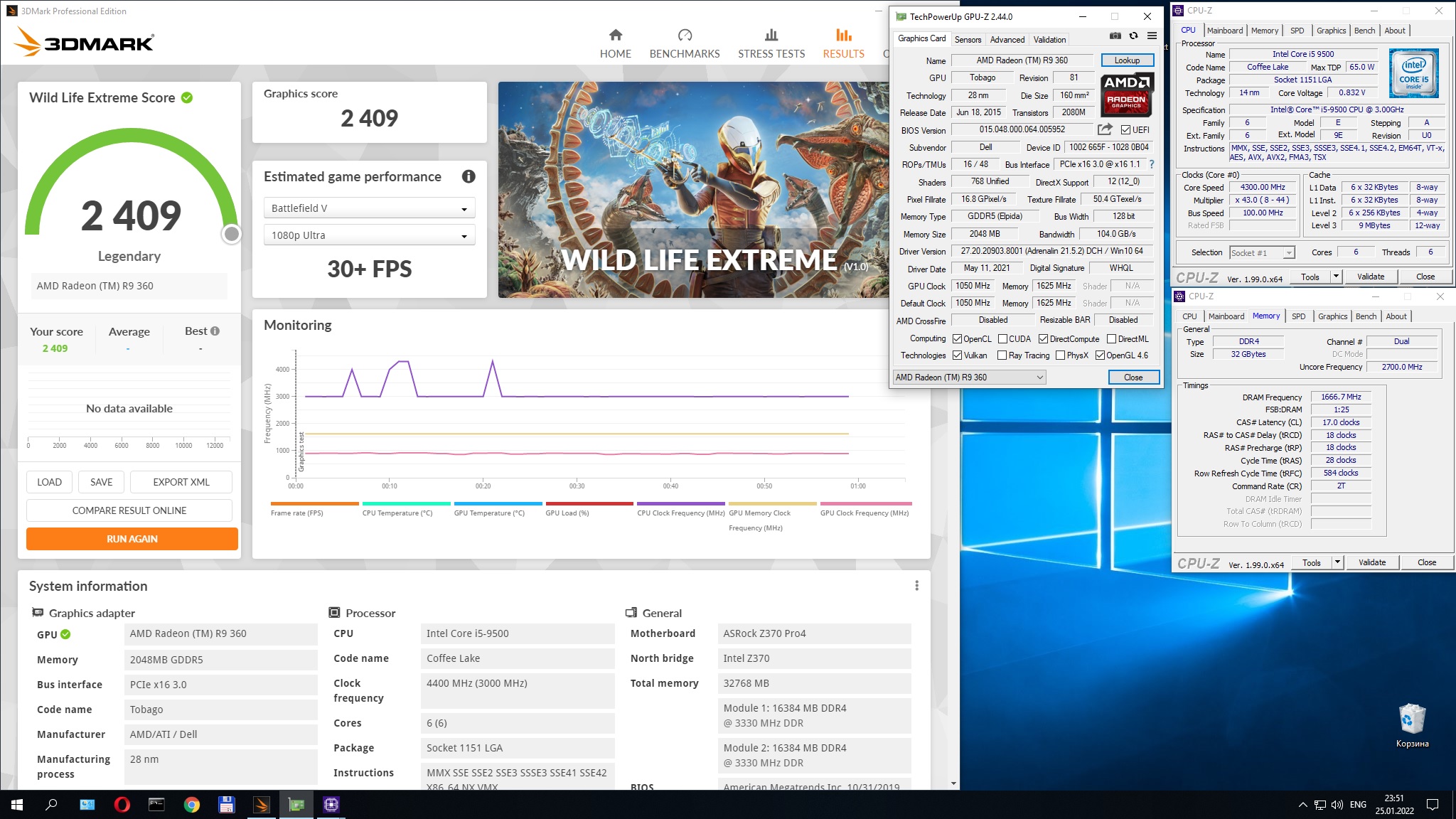Toggle the DirectML checkbox in GPU-Z
The image size is (1456, 819).
(1111, 339)
